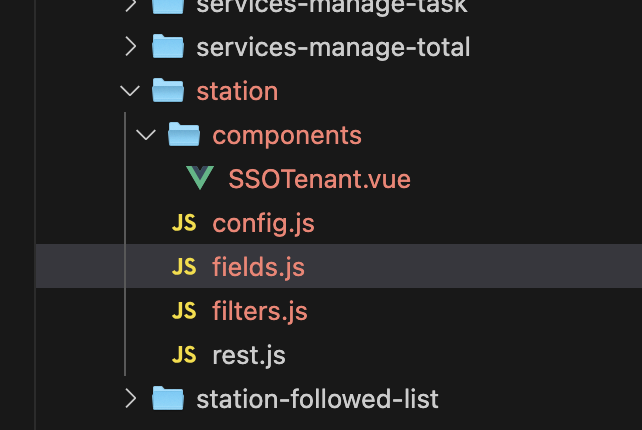
Task: Click the JS icon beside filters.js
Action: (x=184, y=311)
